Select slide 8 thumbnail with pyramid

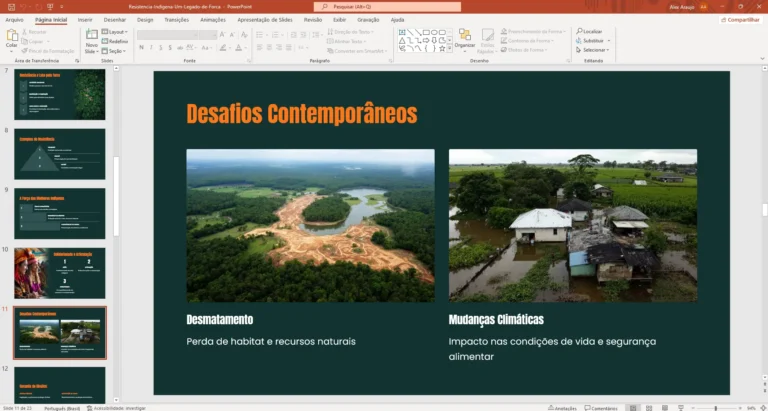click(x=60, y=154)
